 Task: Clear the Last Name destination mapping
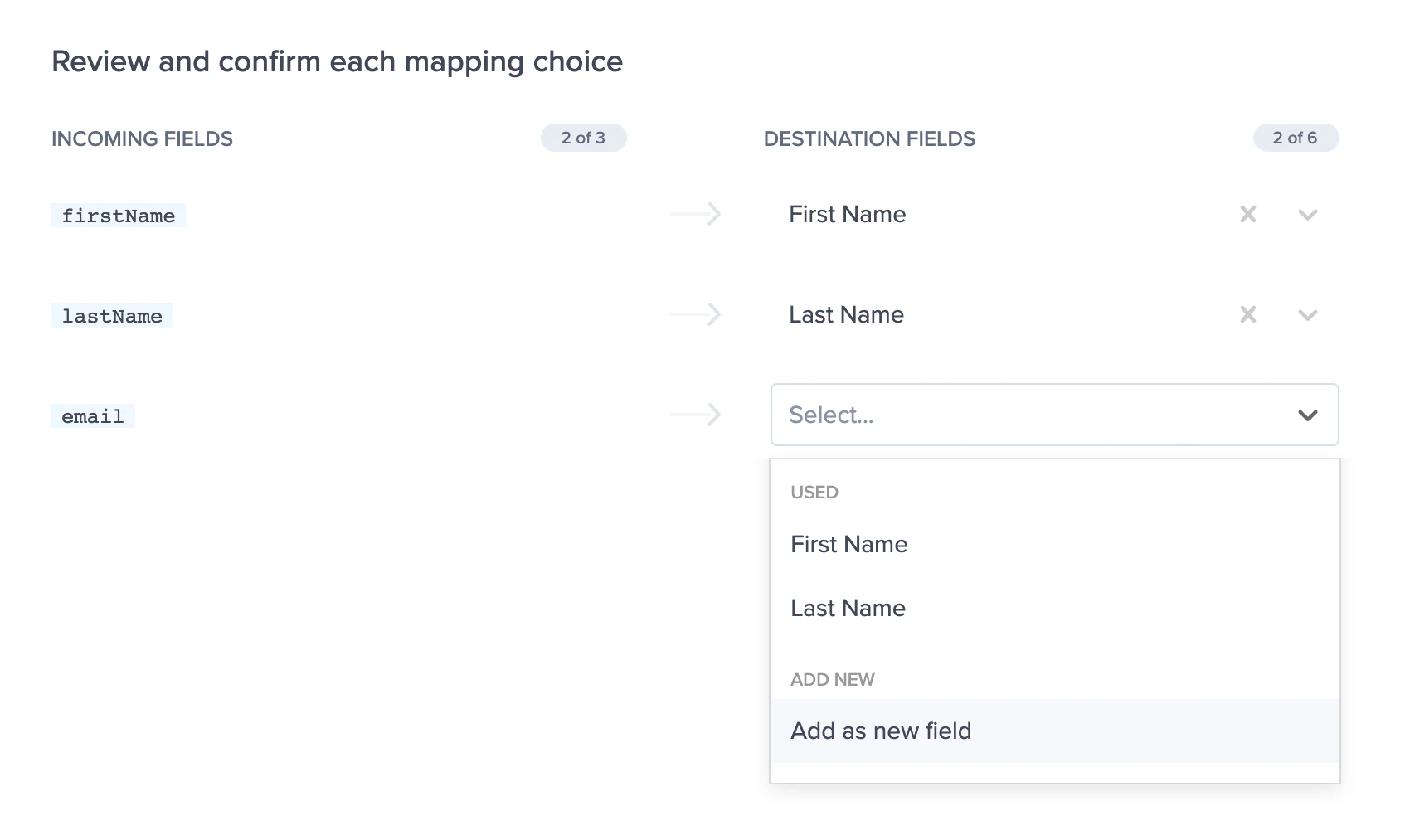pos(1247,315)
